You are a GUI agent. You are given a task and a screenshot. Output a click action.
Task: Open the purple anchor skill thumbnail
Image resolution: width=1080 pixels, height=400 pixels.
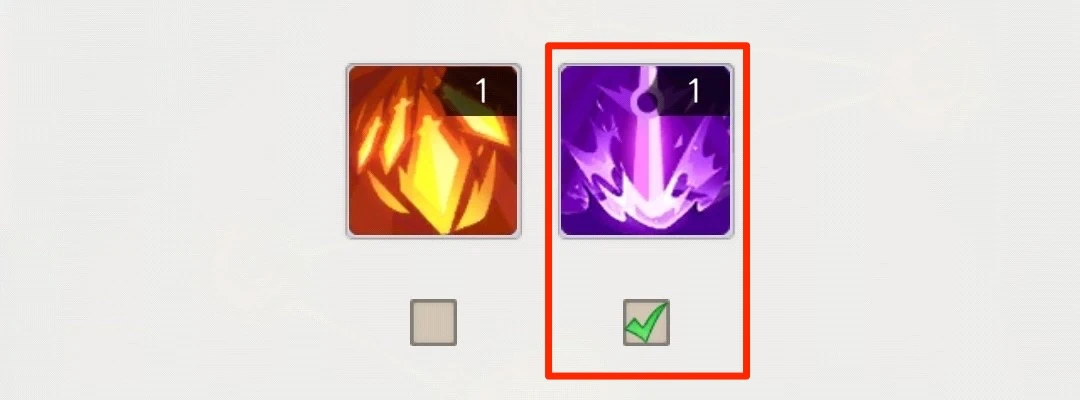pos(645,151)
